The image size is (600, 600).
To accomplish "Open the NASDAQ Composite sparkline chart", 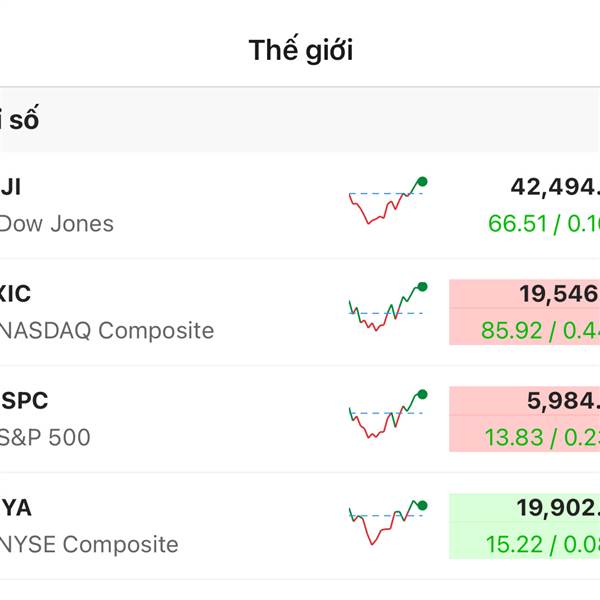I will (388, 307).
